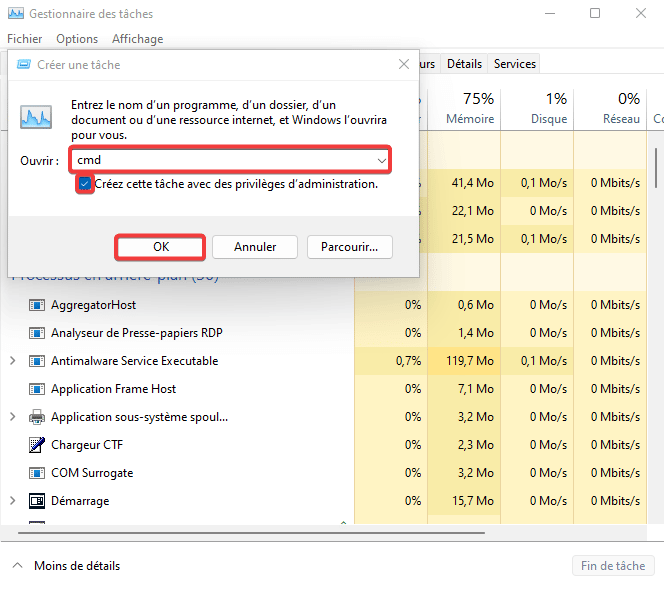Click the AggregatorHost process icon
664x589 pixels.
pos(37,305)
